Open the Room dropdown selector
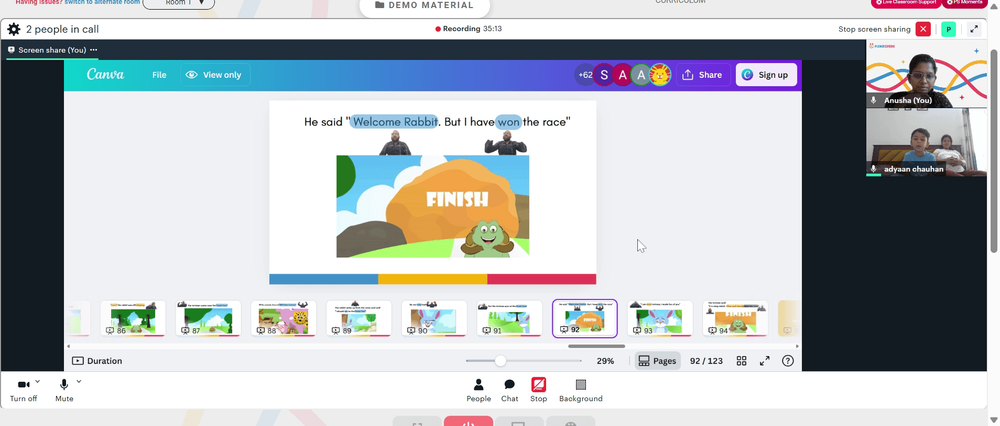Viewport: 1000px width, 426px height. [x=179, y=3]
